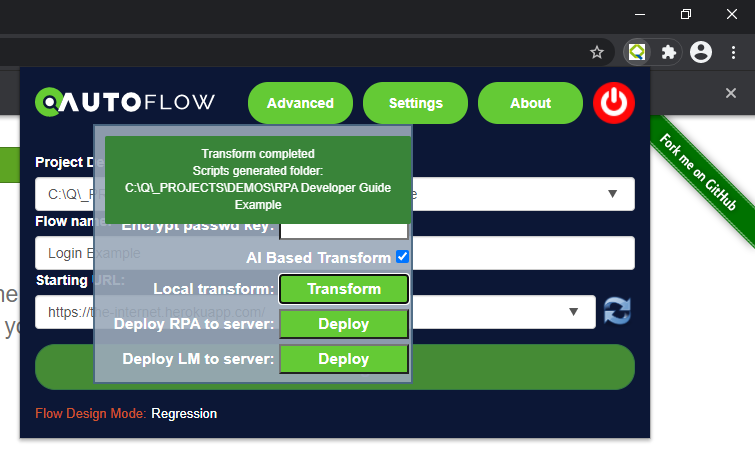Click the Transform button

tap(344, 289)
